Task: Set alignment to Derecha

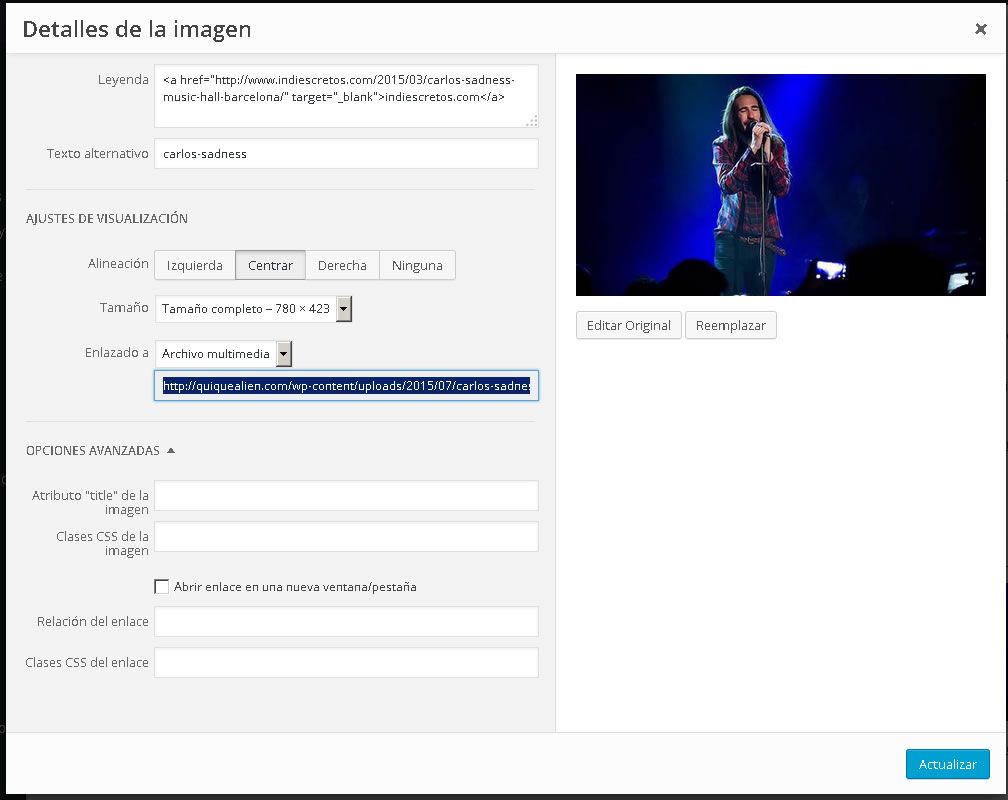Action: point(342,265)
